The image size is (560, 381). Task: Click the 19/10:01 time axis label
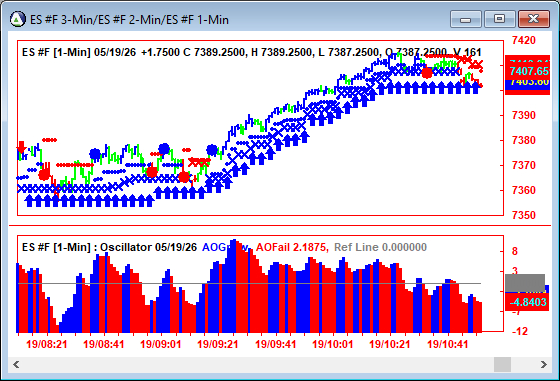(333, 345)
